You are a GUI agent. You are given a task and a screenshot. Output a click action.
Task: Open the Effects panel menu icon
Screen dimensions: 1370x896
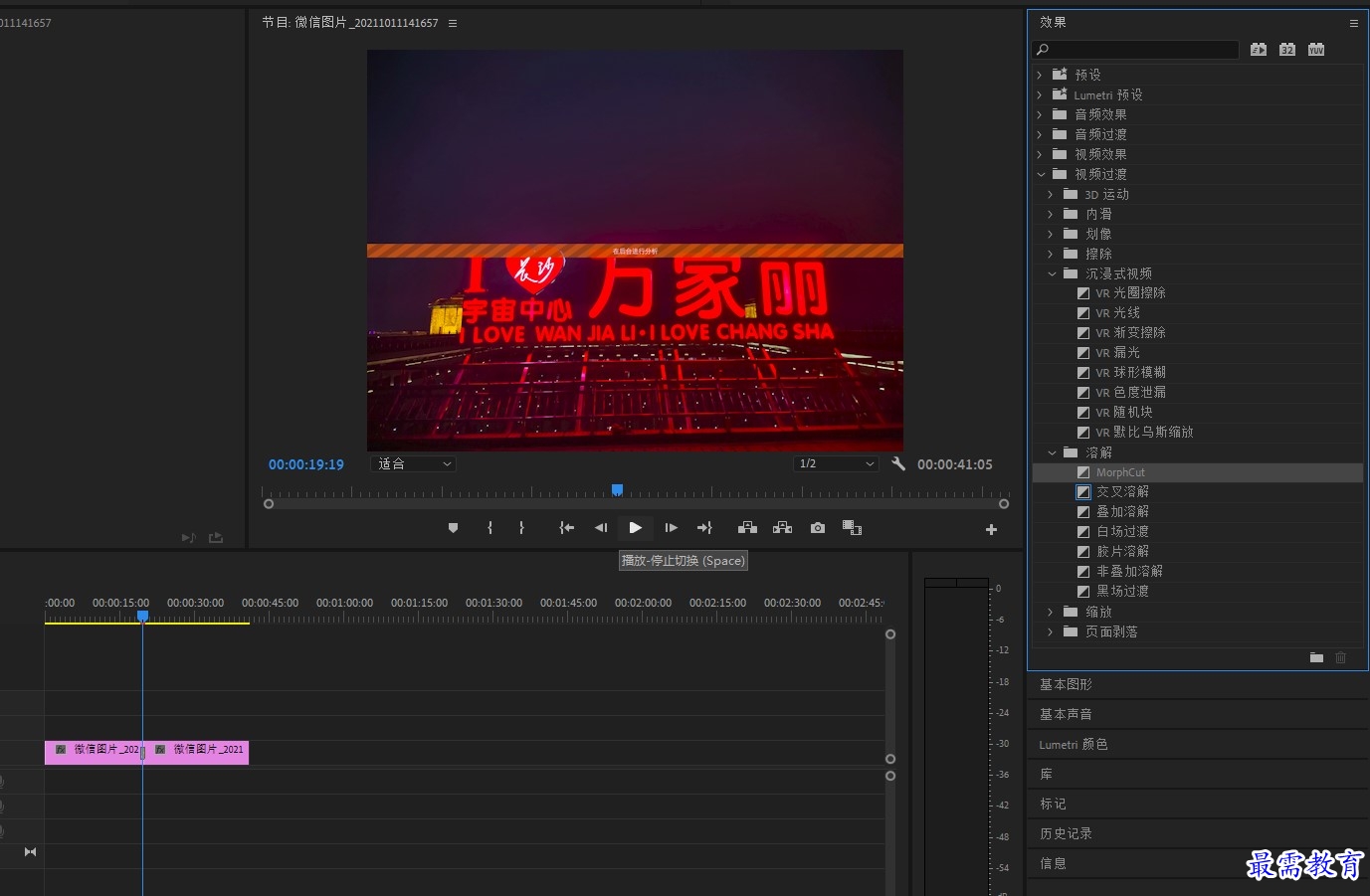[1353, 23]
